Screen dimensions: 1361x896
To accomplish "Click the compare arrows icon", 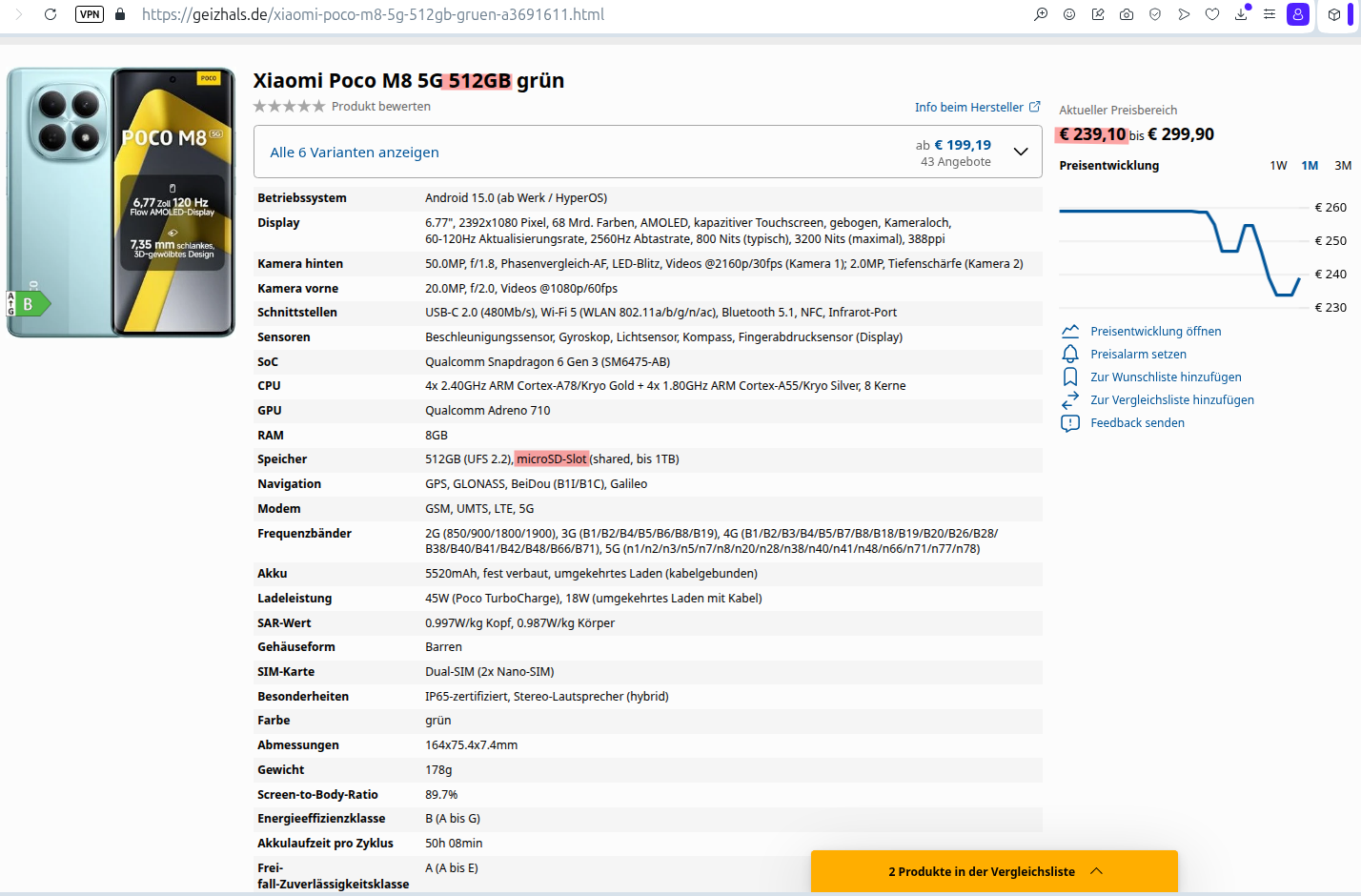I will pos(1070,399).
